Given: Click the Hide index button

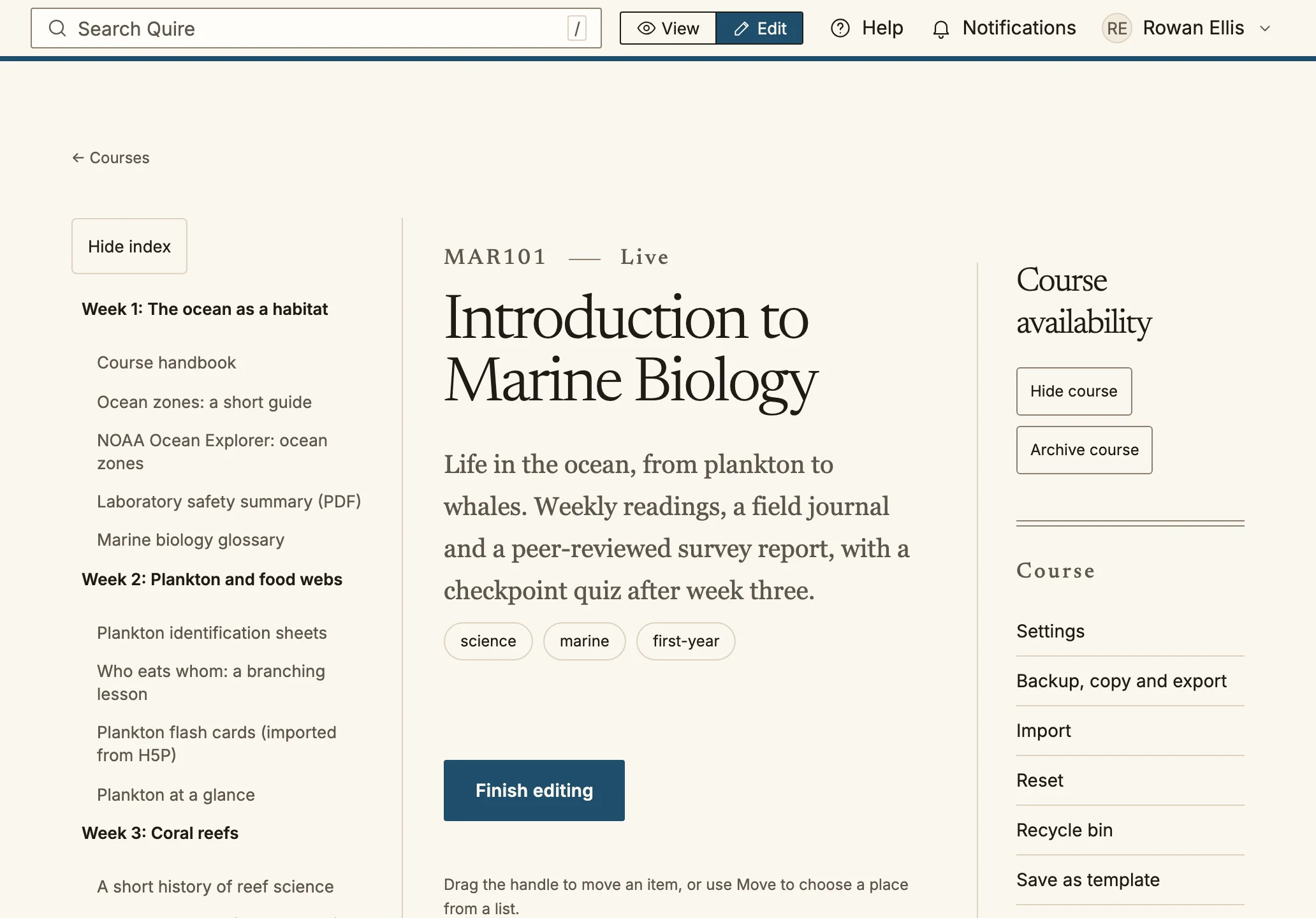Looking at the screenshot, I should click(129, 246).
